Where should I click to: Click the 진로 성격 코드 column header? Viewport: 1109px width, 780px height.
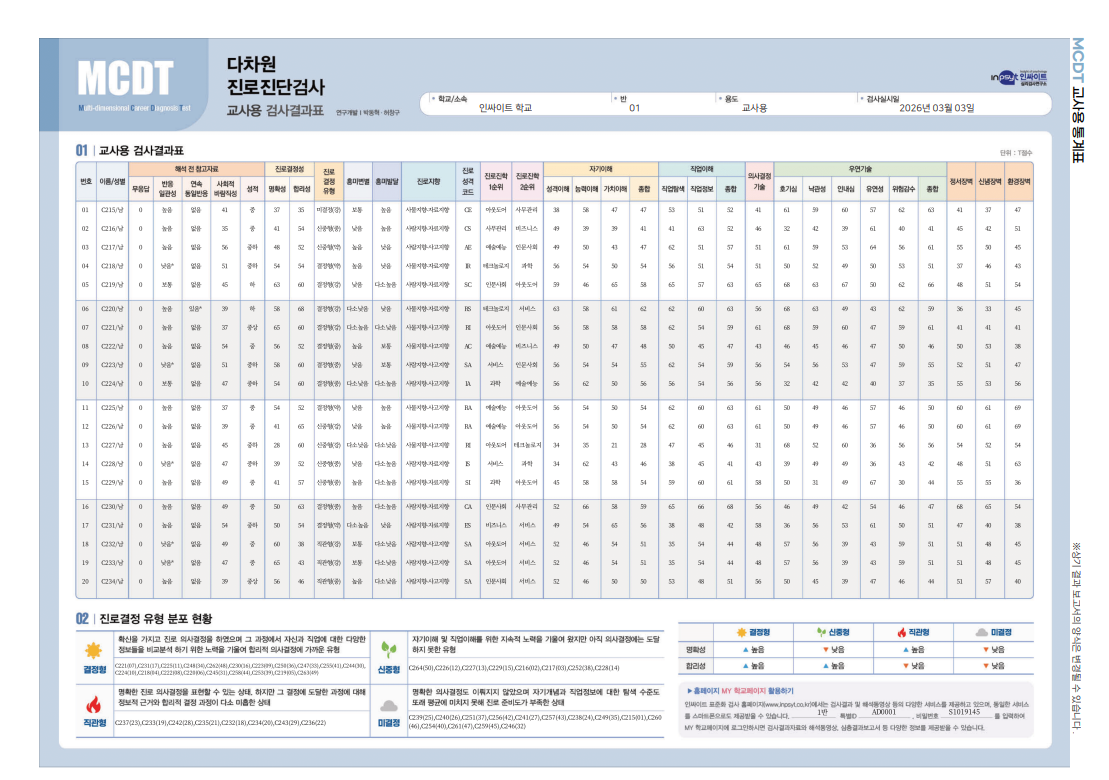coord(468,182)
